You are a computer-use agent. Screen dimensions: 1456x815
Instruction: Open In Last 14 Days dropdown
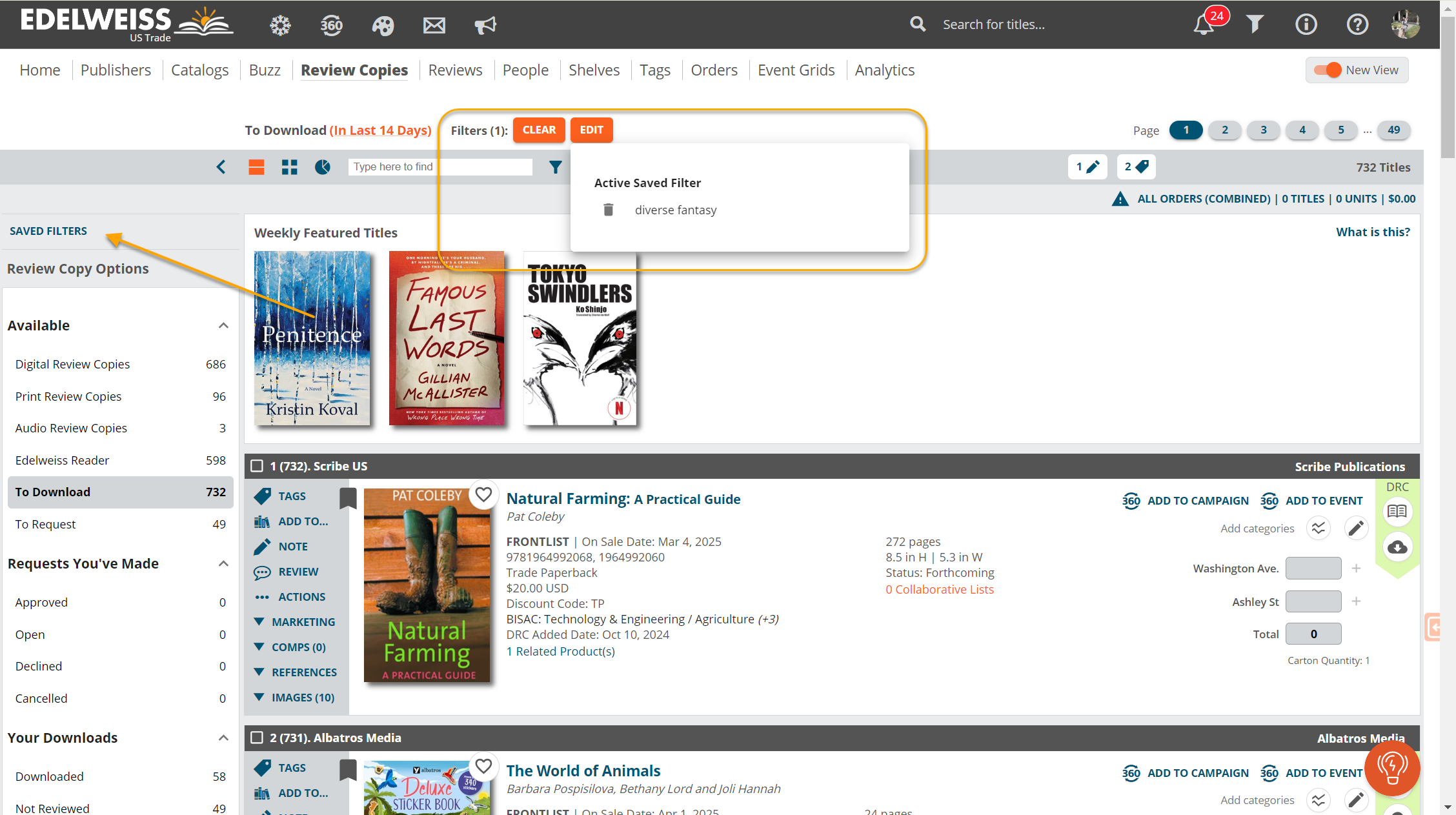(381, 130)
